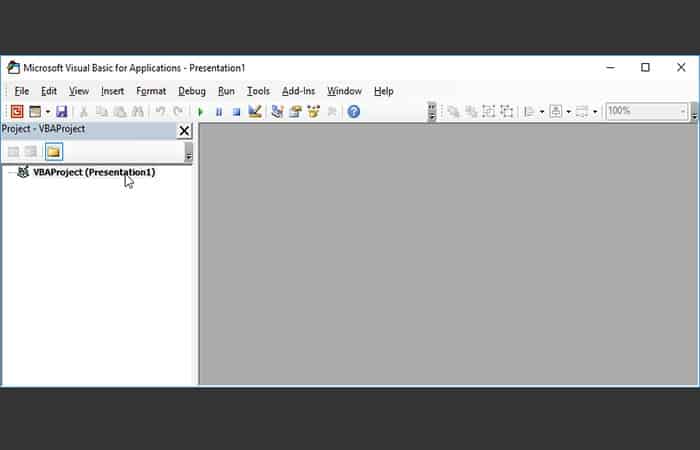This screenshot has width=700, height=450.
Task: Click the View Microsoft PowerPoint icon
Action: (17, 111)
